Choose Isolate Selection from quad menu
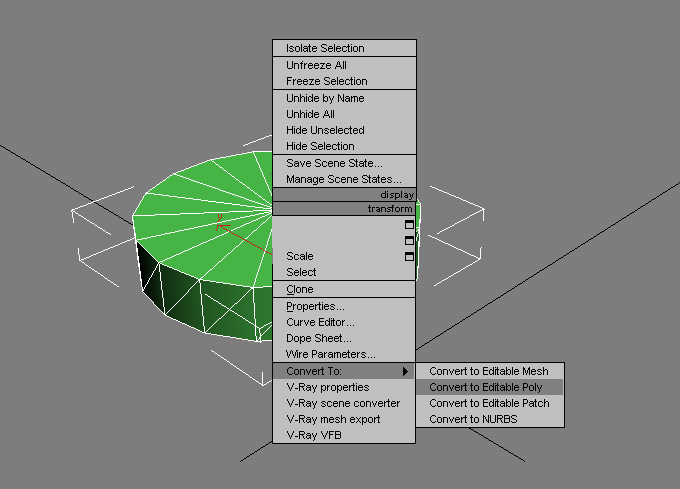Screen dimensions: 680x489 pyautogui.click(x=344, y=48)
